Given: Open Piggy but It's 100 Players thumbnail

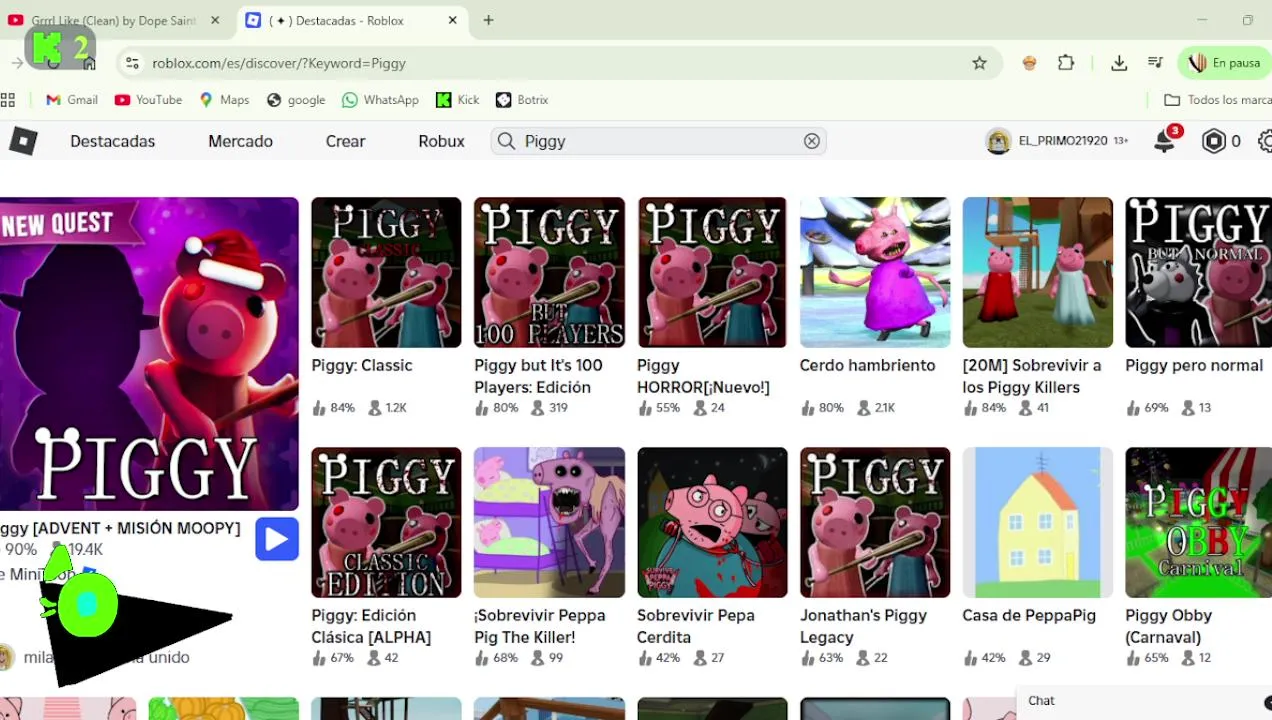Looking at the screenshot, I should [x=549, y=272].
